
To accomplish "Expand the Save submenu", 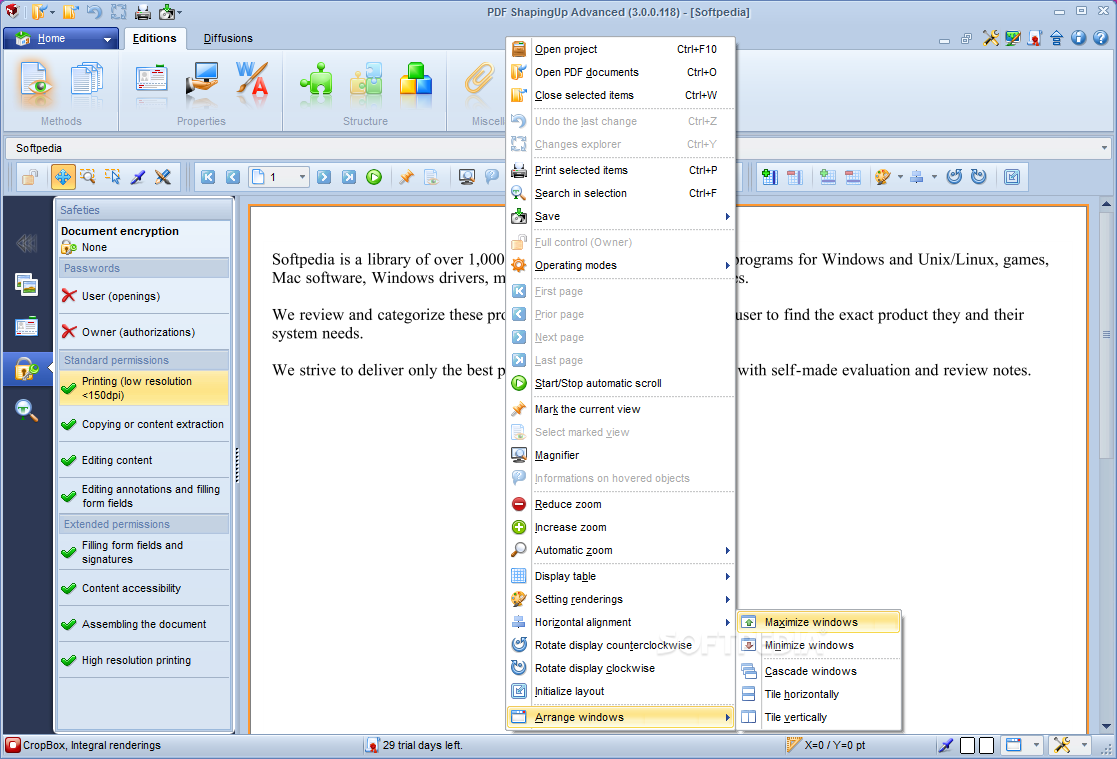I will tap(621, 217).
